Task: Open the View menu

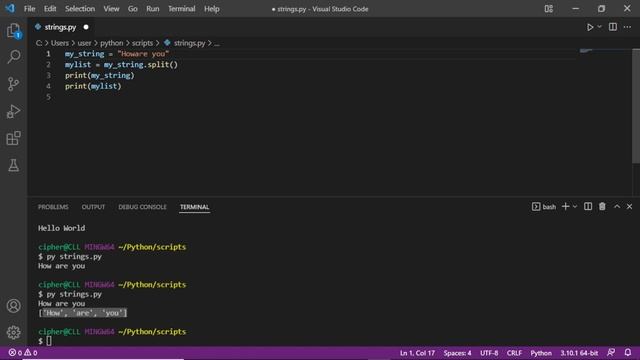Action: pos(111,9)
